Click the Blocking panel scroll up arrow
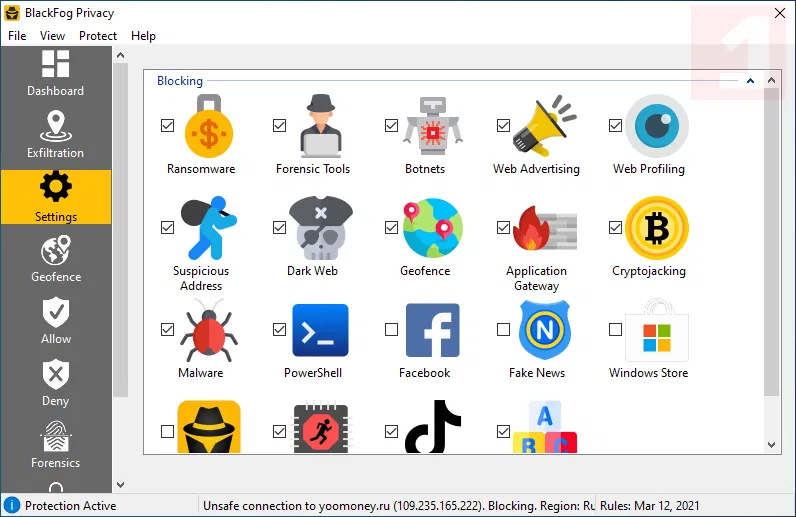Screen dimensions: 796x517 click(x=772, y=80)
